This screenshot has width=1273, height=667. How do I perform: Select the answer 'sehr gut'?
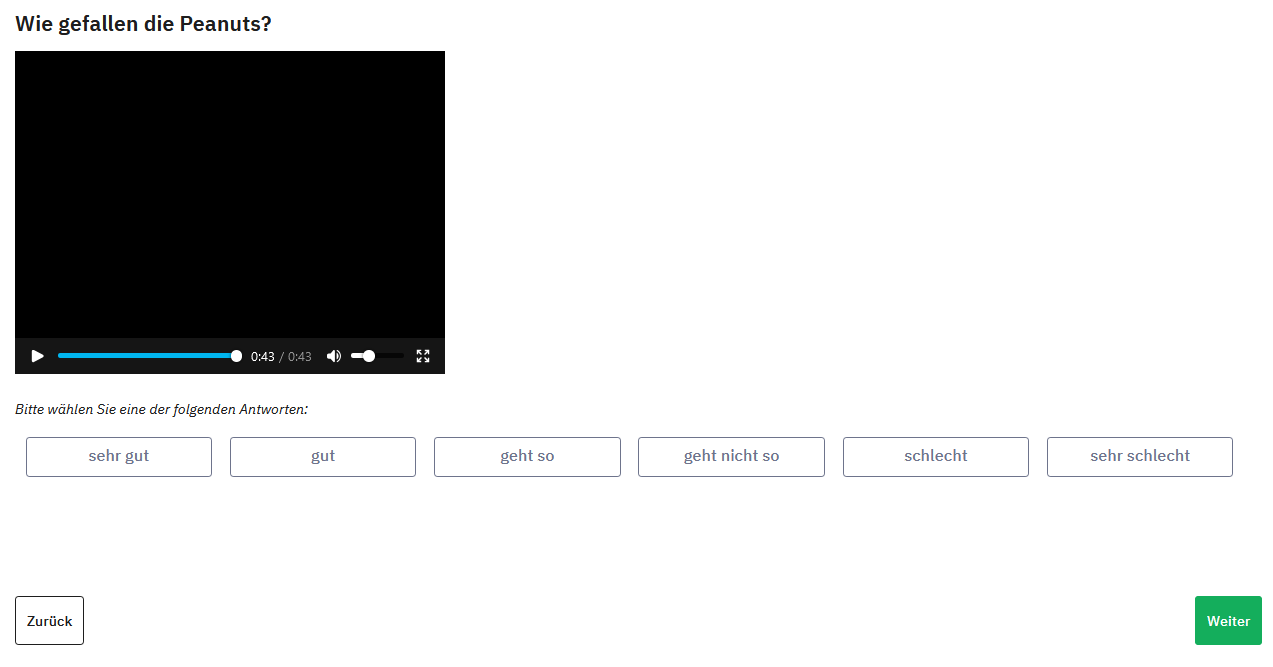click(x=119, y=457)
